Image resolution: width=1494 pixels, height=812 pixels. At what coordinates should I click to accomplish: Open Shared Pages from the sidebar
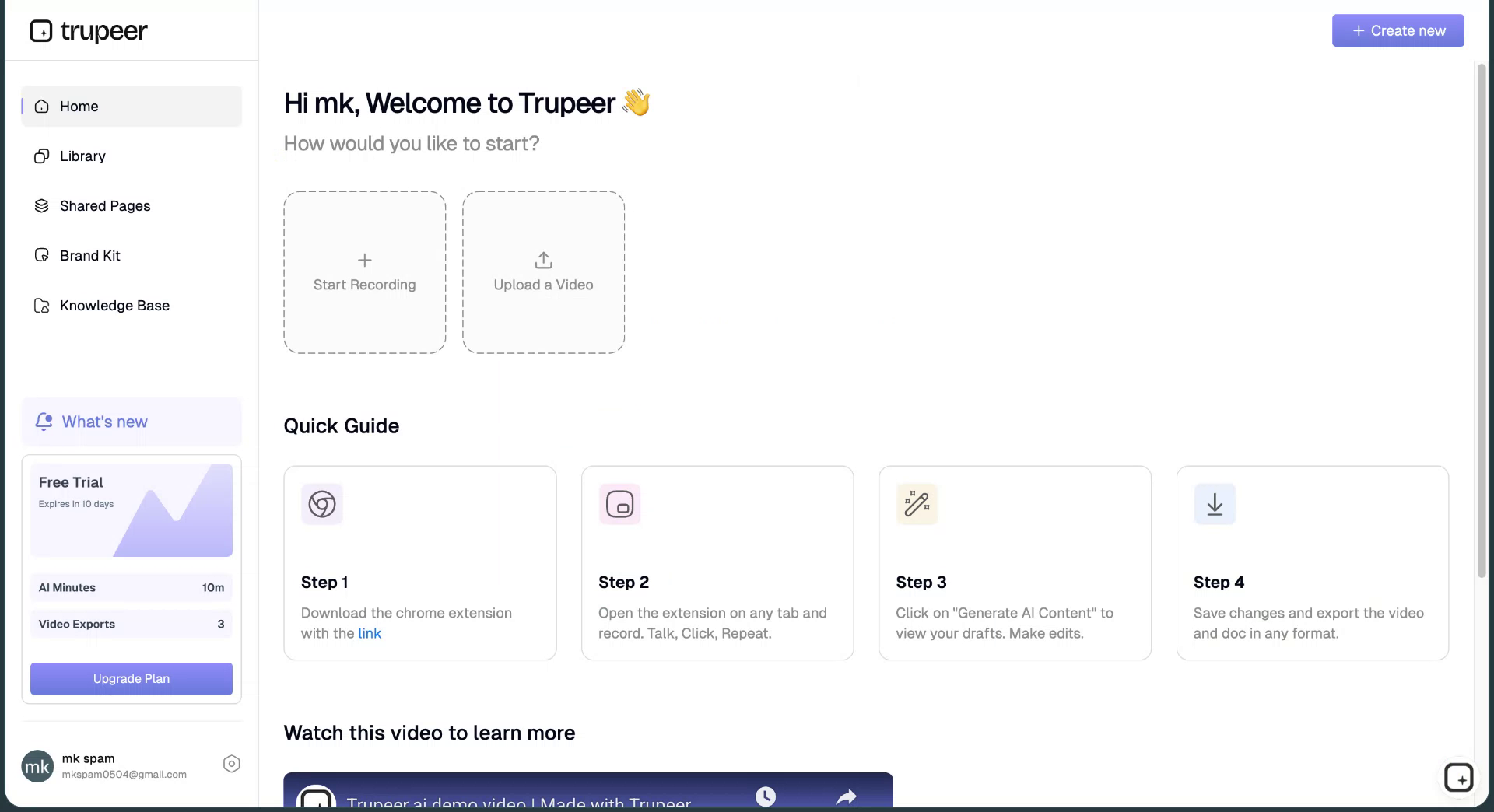(x=105, y=206)
